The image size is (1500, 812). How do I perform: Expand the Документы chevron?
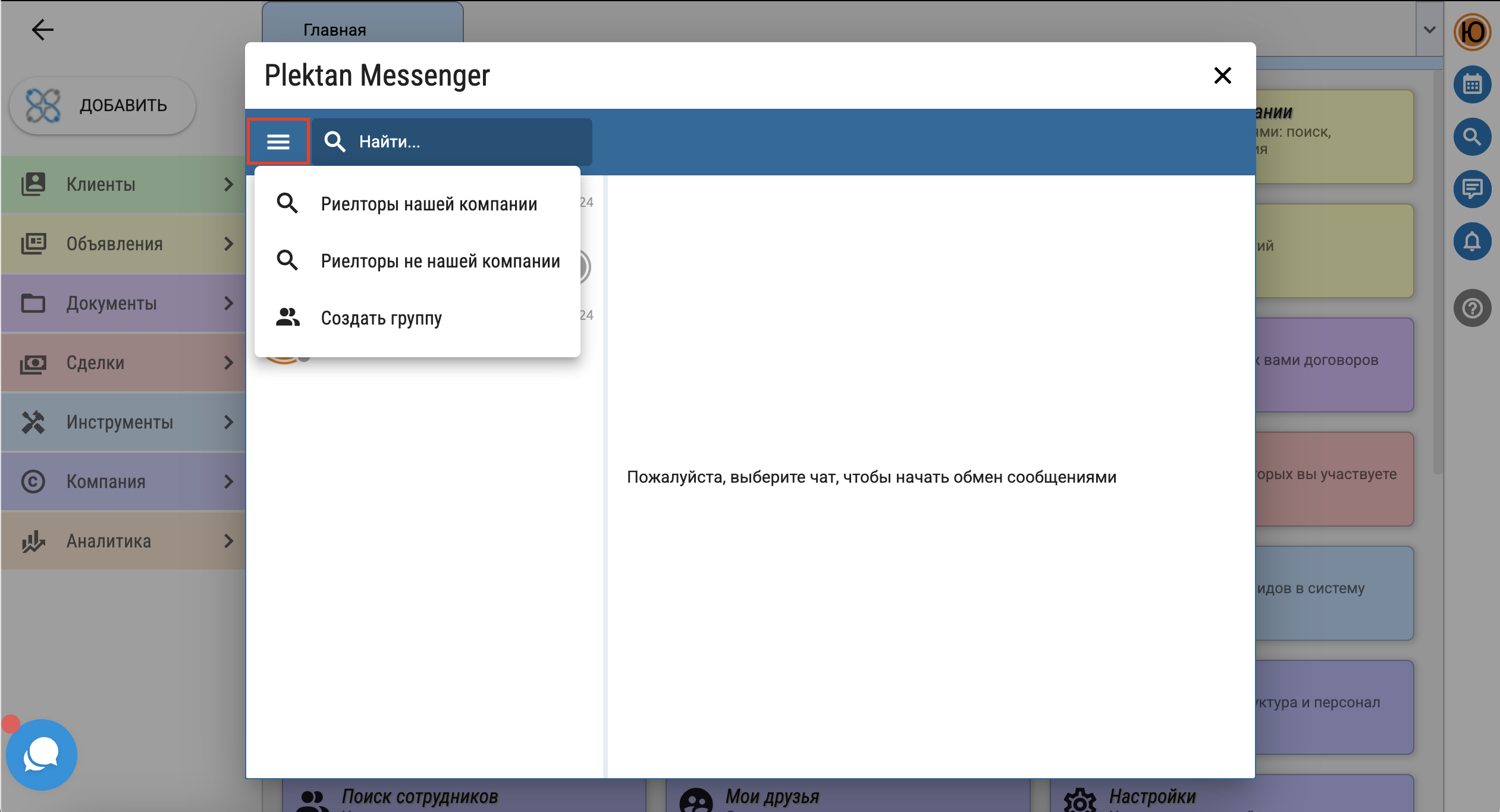pyautogui.click(x=228, y=303)
